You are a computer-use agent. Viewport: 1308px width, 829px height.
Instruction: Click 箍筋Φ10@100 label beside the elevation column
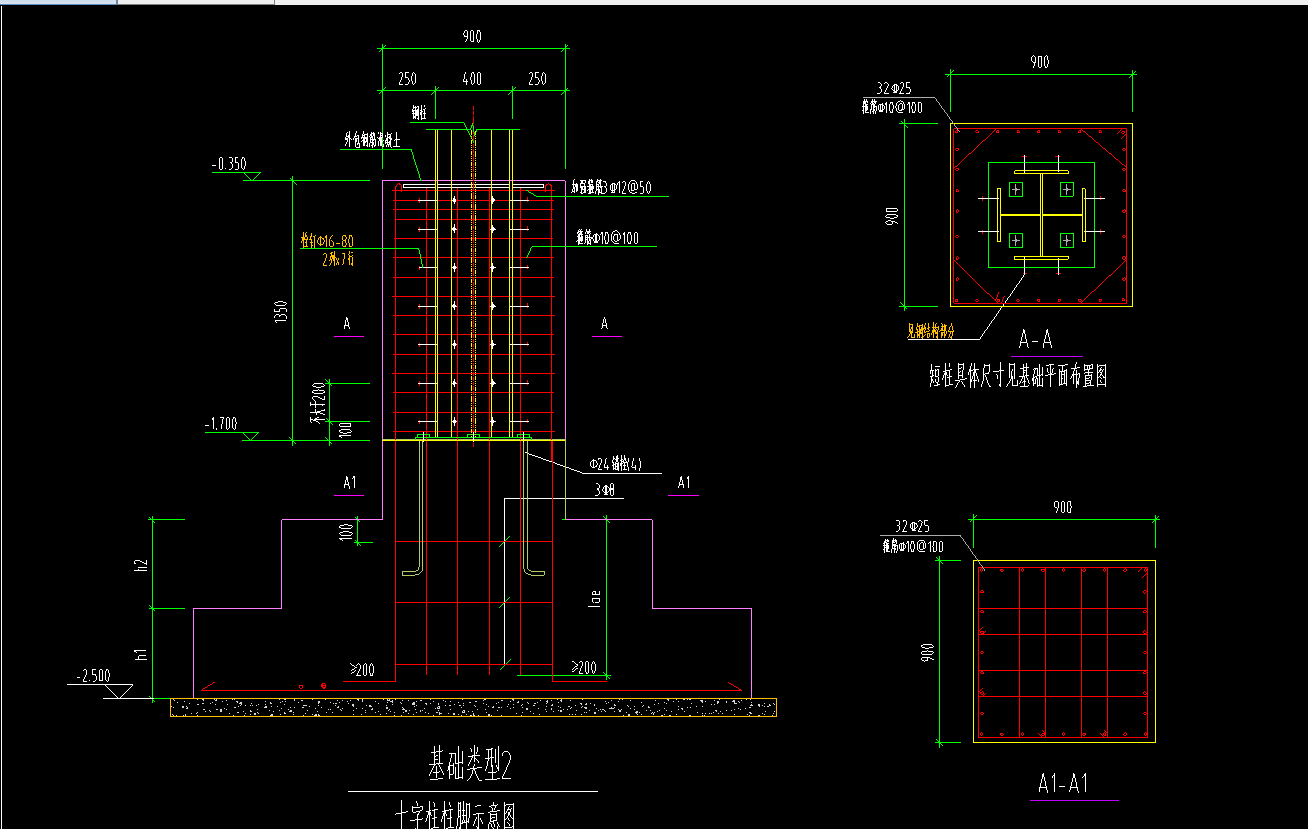(x=608, y=238)
